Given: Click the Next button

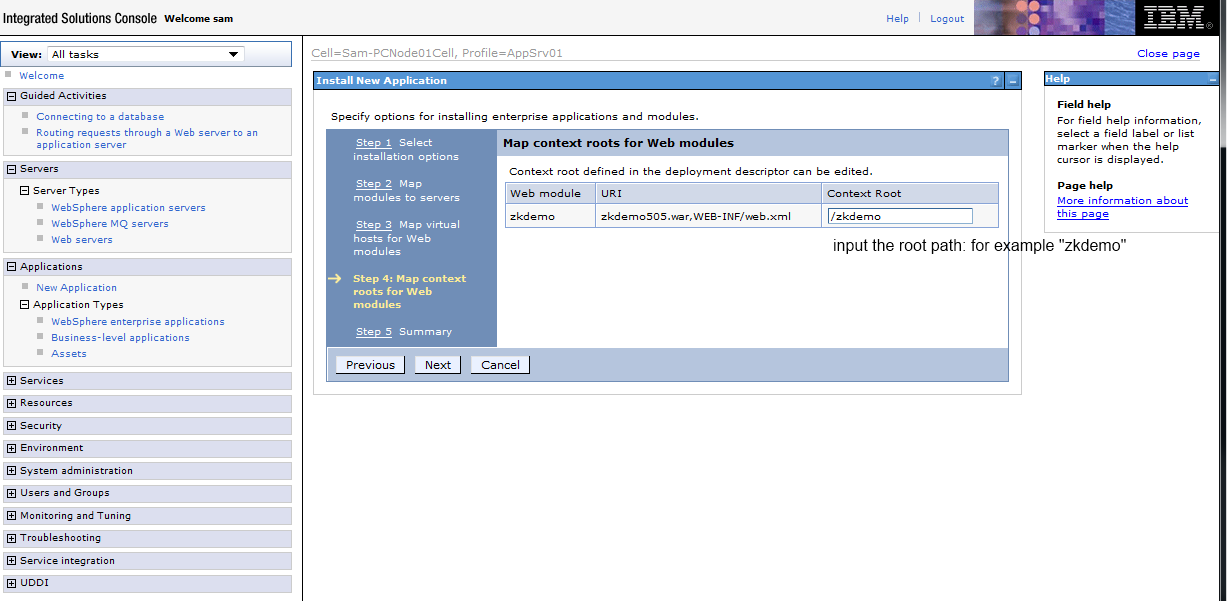Looking at the screenshot, I should pyautogui.click(x=438, y=365).
